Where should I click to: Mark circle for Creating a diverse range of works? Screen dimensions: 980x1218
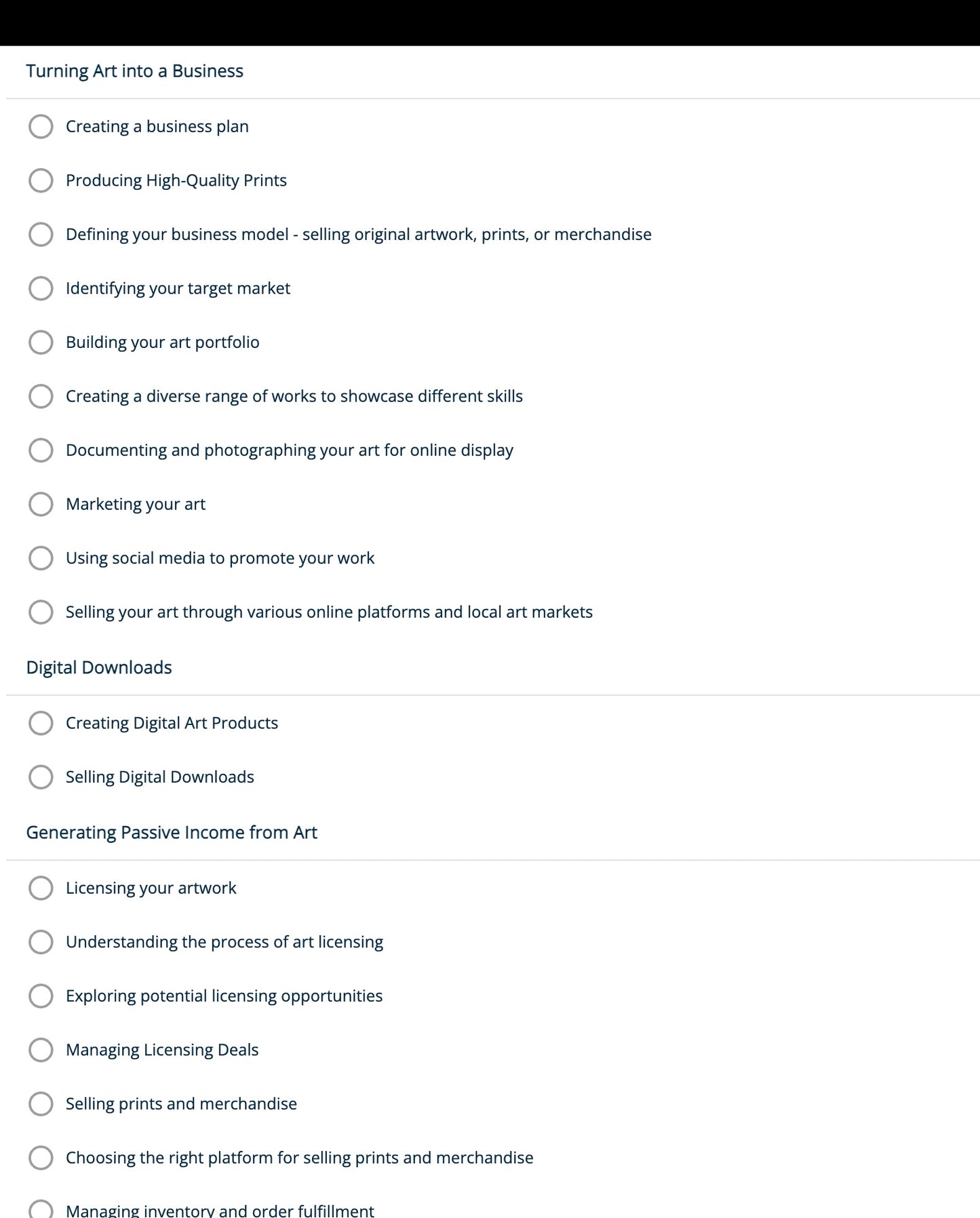(x=41, y=396)
